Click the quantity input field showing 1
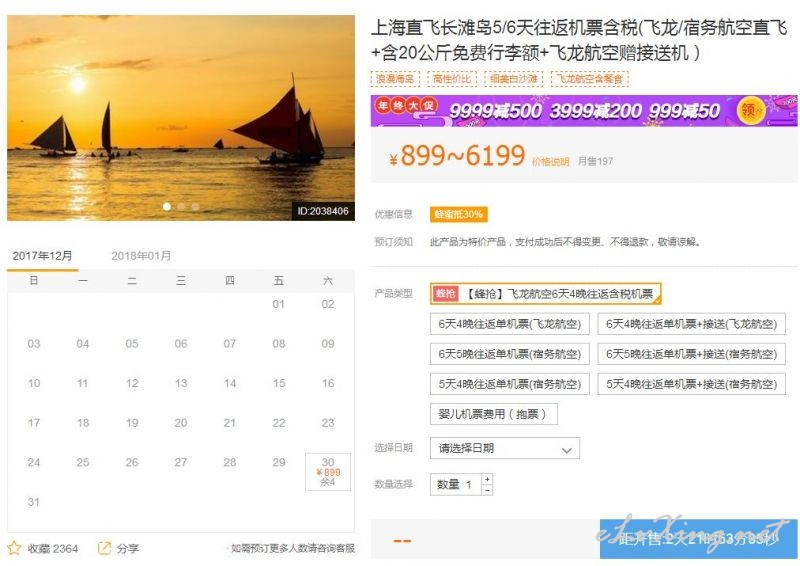Screen dimensions: 800x566 click(456, 485)
